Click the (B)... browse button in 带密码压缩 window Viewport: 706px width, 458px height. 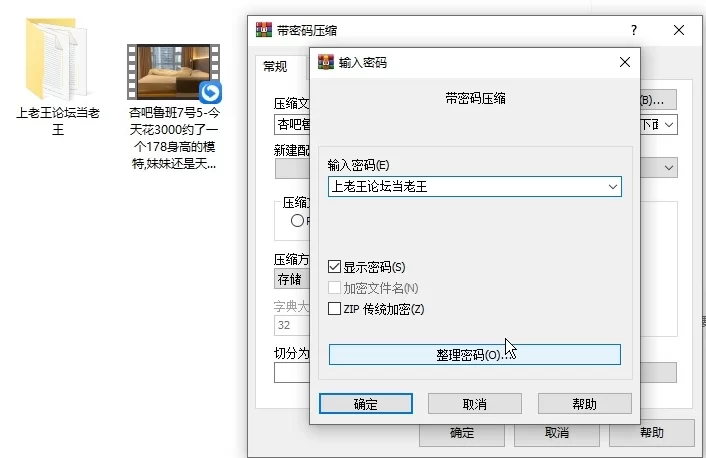pos(658,100)
